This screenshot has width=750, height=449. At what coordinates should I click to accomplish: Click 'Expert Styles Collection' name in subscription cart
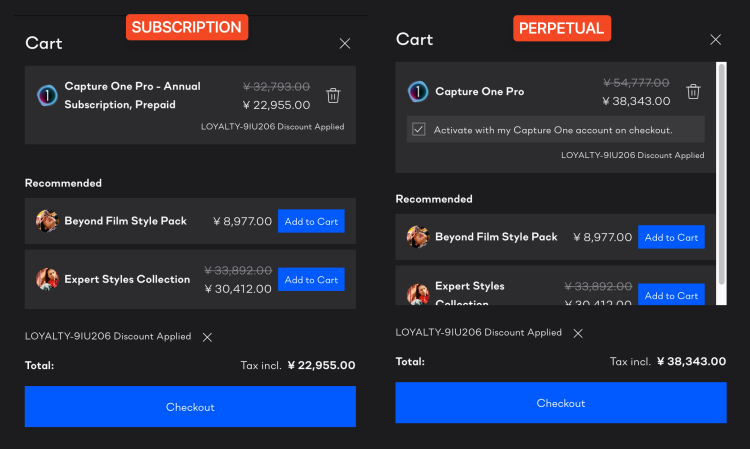point(127,279)
